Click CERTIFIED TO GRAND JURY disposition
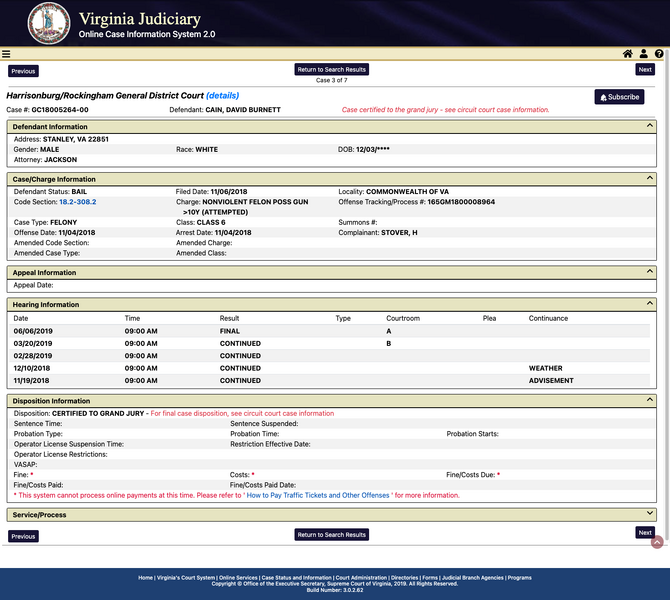This screenshot has height=600, width=670. [x=98, y=413]
